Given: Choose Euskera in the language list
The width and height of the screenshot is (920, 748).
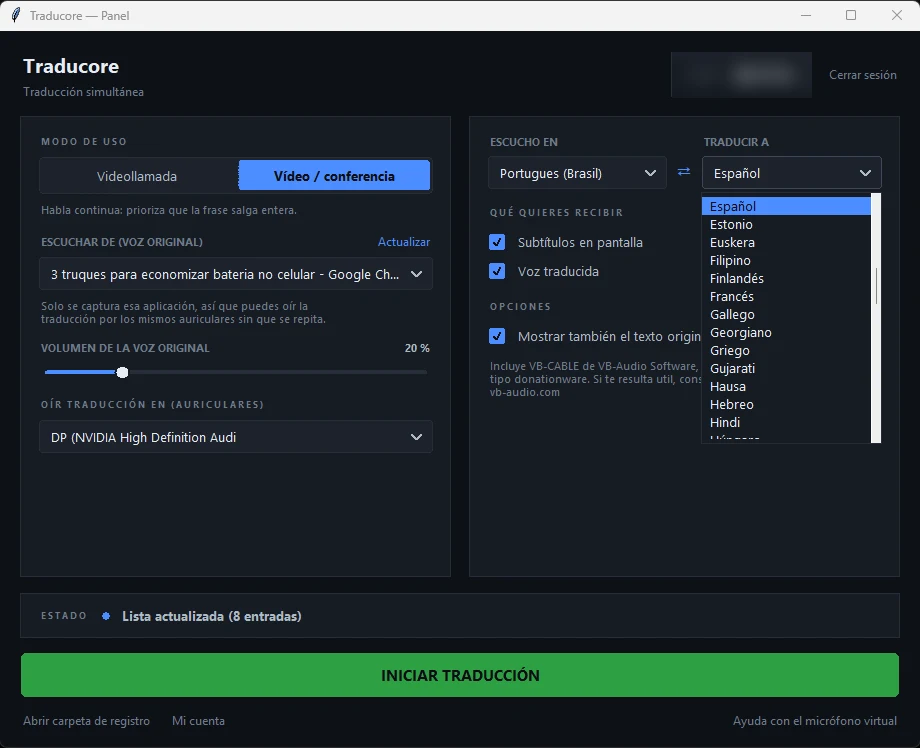Looking at the screenshot, I should coord(786,242).
